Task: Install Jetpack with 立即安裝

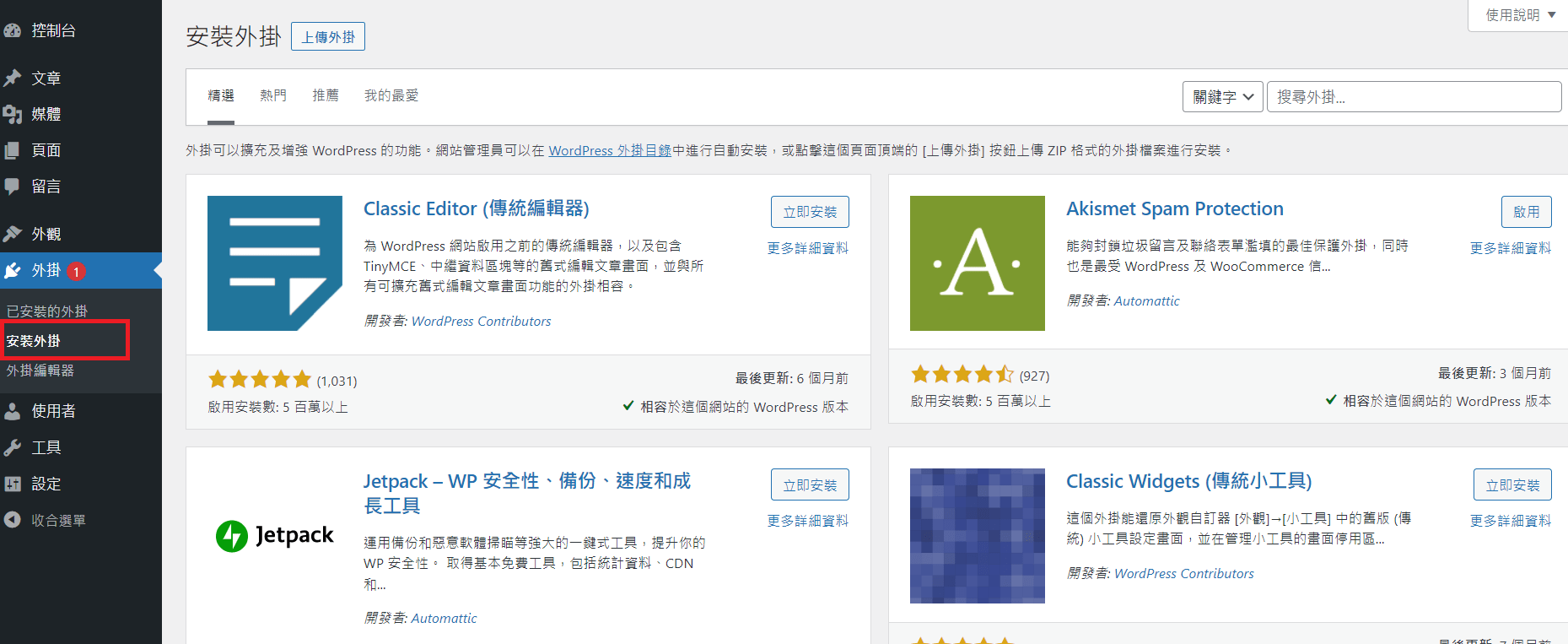Action: coord(810,484)
